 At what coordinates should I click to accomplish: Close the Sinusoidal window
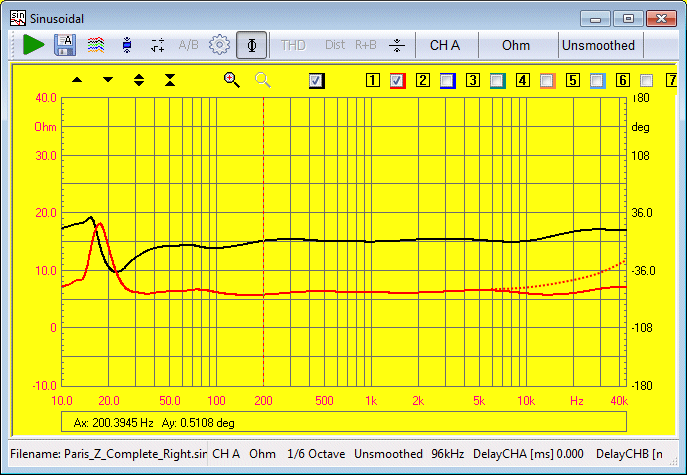pyautogui.click(x=661, y=19)
